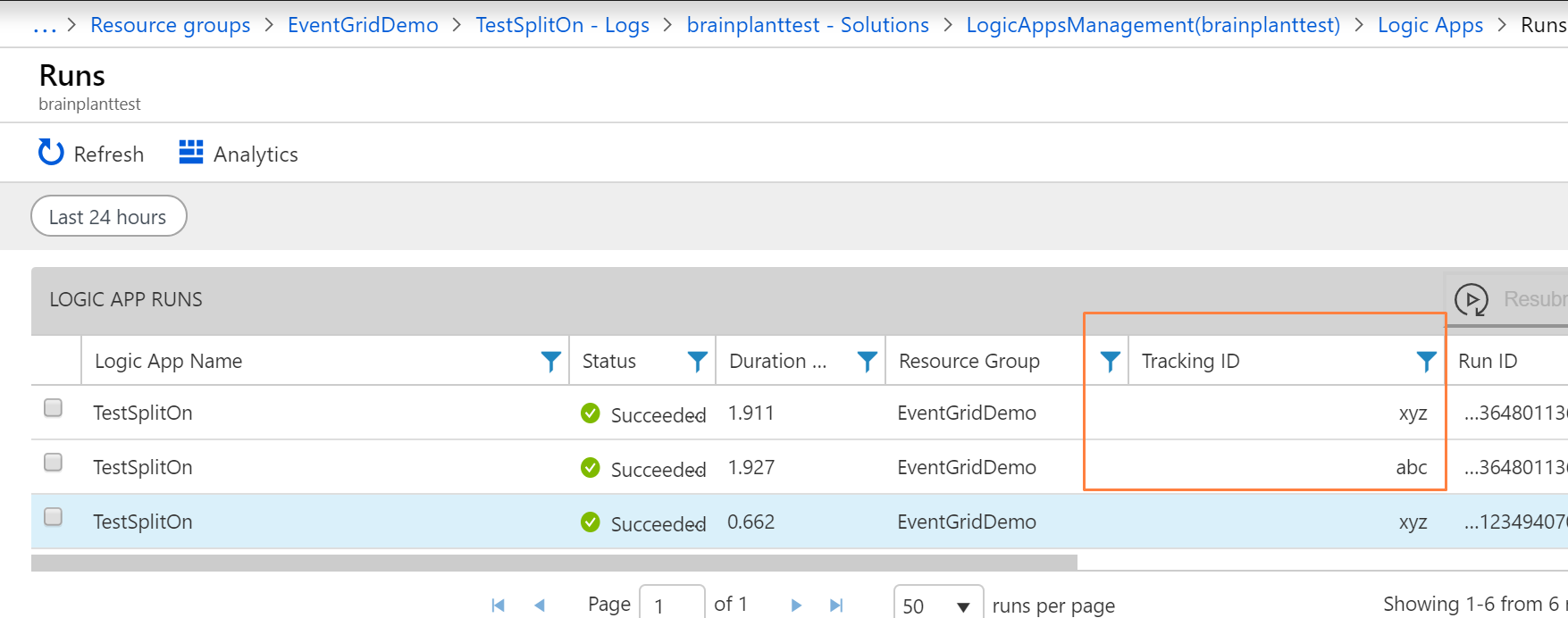Go to previous page arrow
Image resolution: width=1568 pixels, height=618 pixels.
pyautogui.click(x=540, y=605)
